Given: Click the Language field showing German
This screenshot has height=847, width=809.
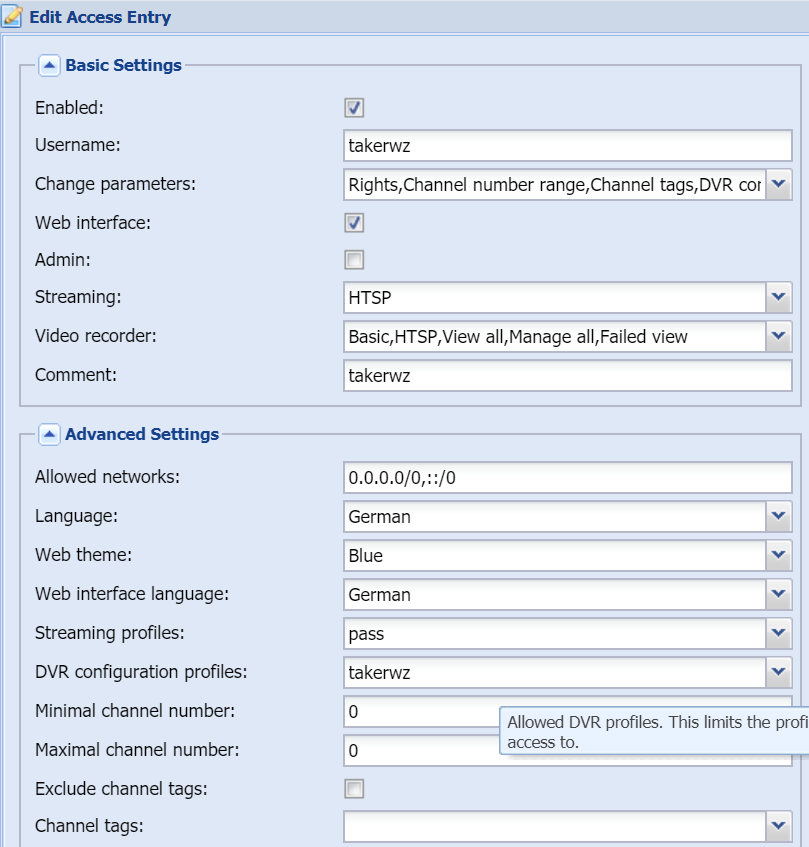Looking at the screenshot, I should click(x=555, y=516).
